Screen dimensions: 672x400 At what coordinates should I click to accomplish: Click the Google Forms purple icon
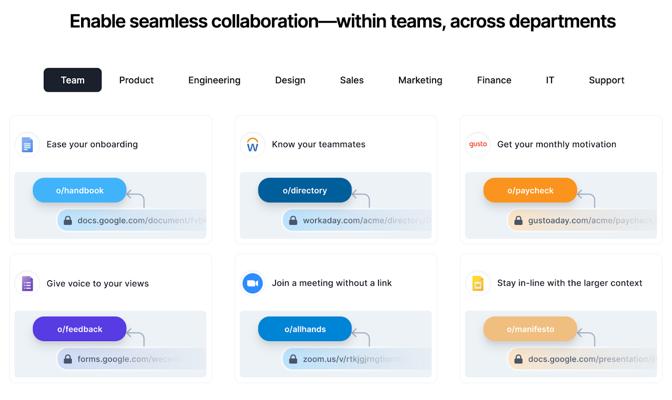27,283
